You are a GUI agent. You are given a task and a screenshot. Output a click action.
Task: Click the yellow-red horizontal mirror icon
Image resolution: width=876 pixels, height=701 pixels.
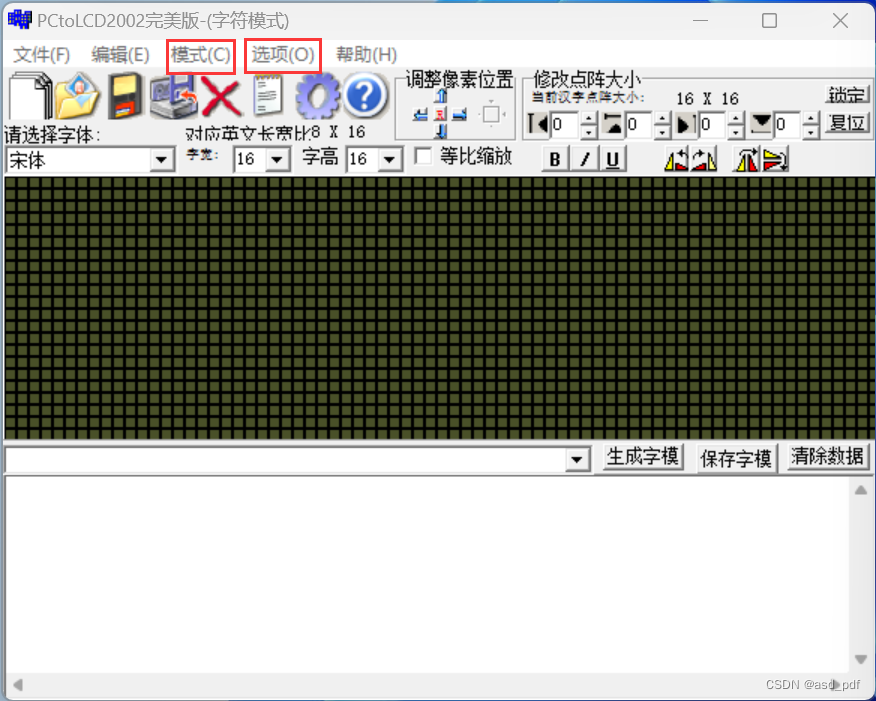click(747, 160)
